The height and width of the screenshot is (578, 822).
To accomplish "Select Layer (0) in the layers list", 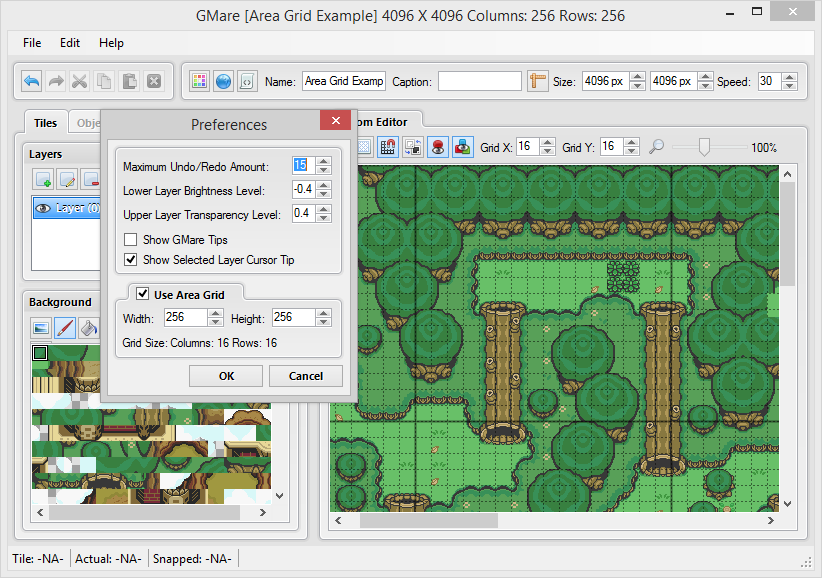I will click(x=66, y=208).
